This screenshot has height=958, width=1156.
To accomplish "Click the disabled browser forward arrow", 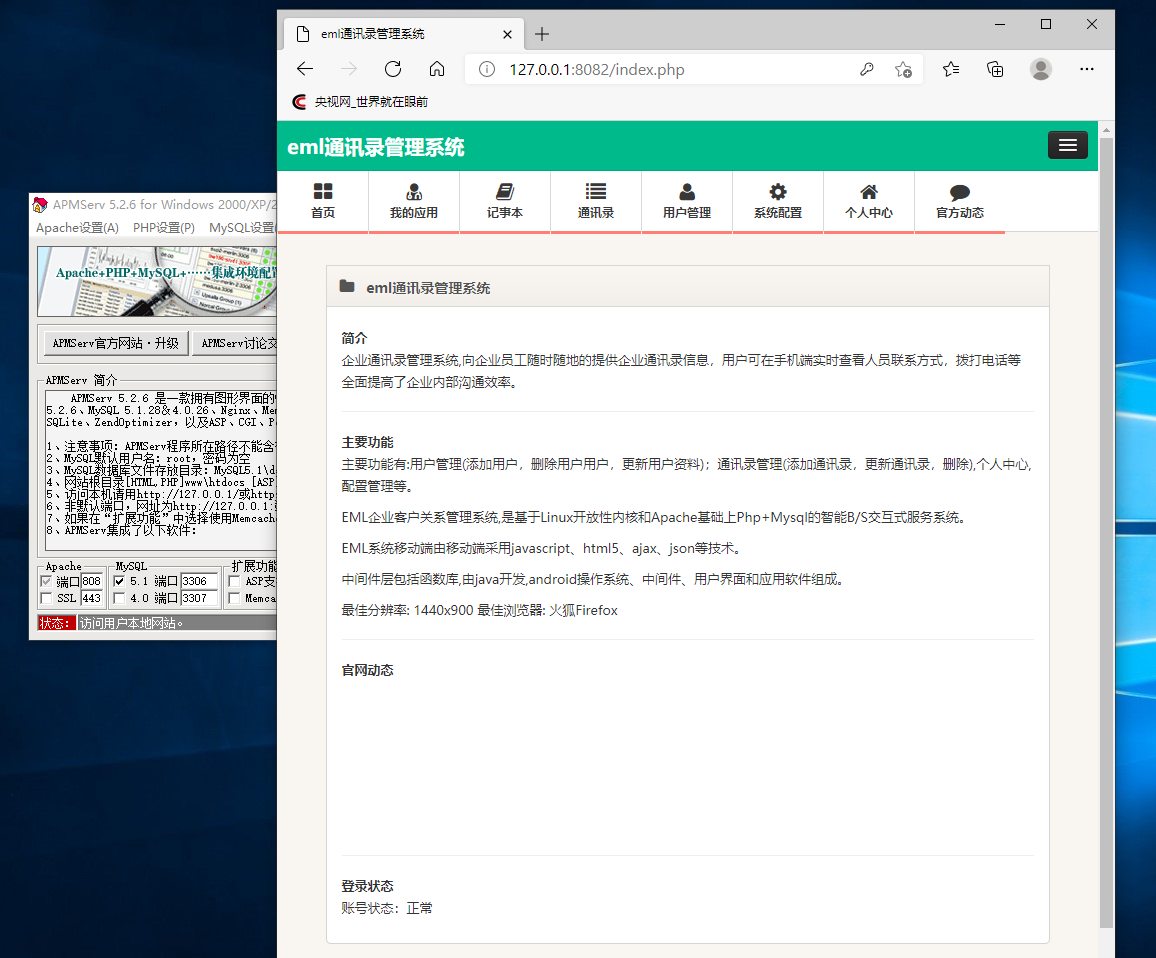I will [349, 69].
